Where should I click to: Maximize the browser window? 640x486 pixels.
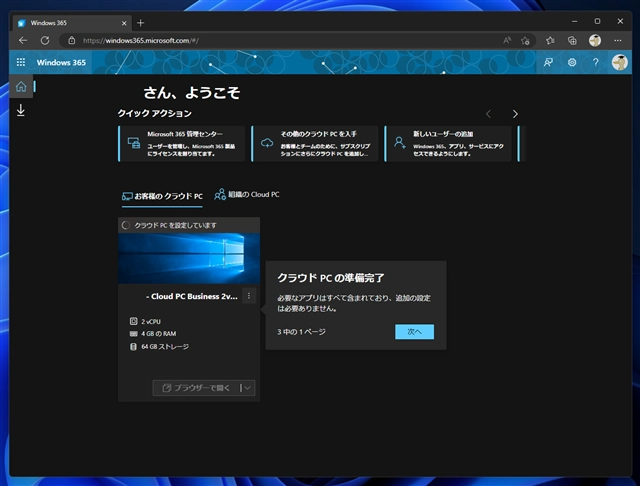597,21
